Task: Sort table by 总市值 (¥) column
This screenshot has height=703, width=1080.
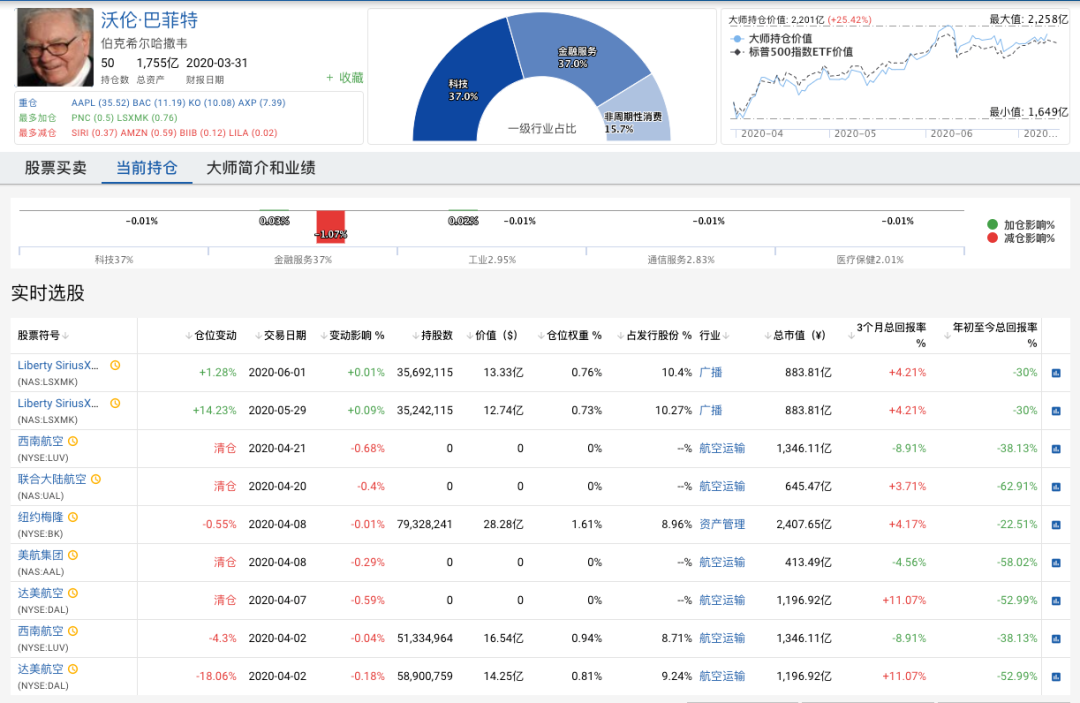Action: click(x=795, y=335)
